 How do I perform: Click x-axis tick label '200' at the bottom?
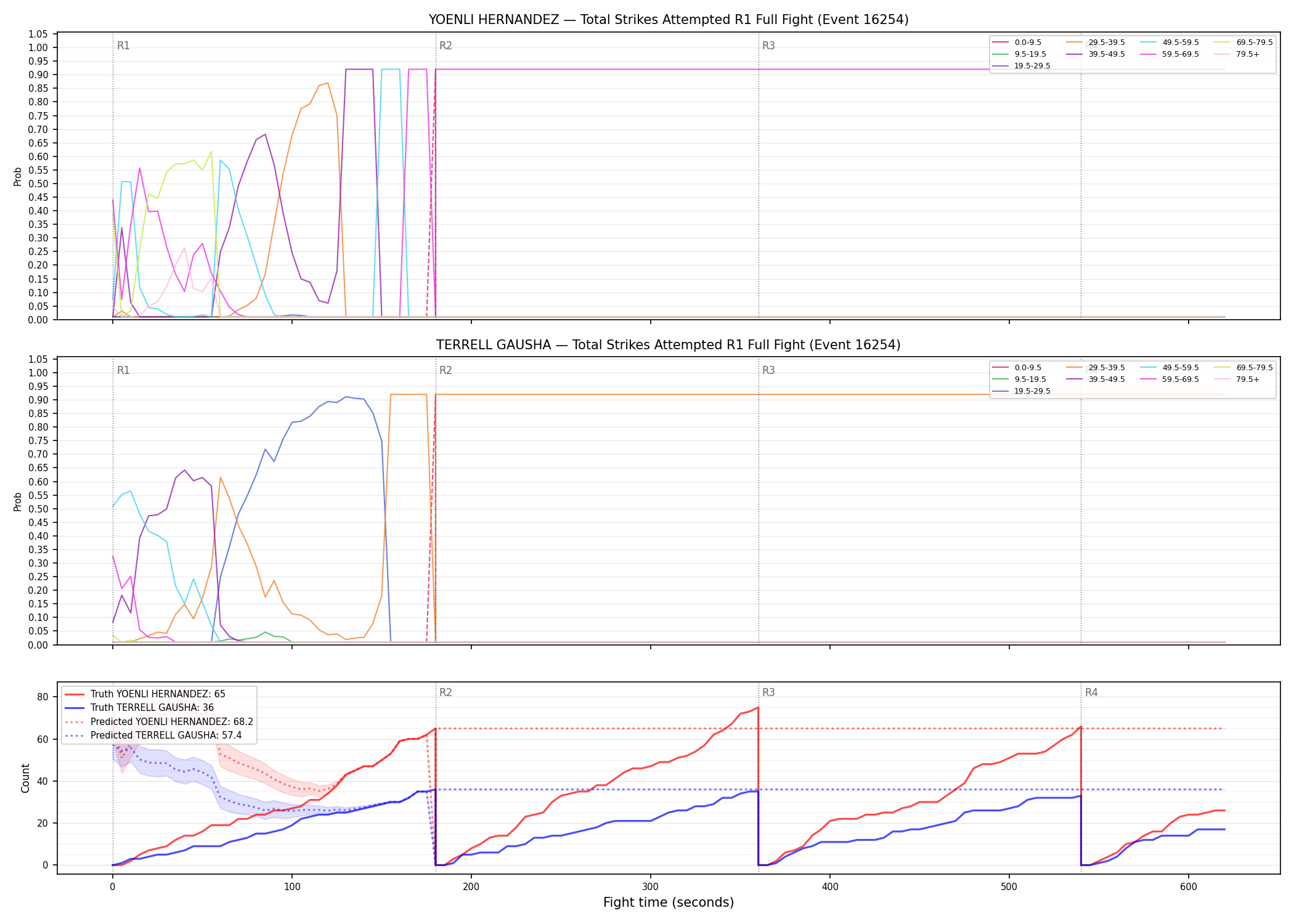(x=471, y=887)
